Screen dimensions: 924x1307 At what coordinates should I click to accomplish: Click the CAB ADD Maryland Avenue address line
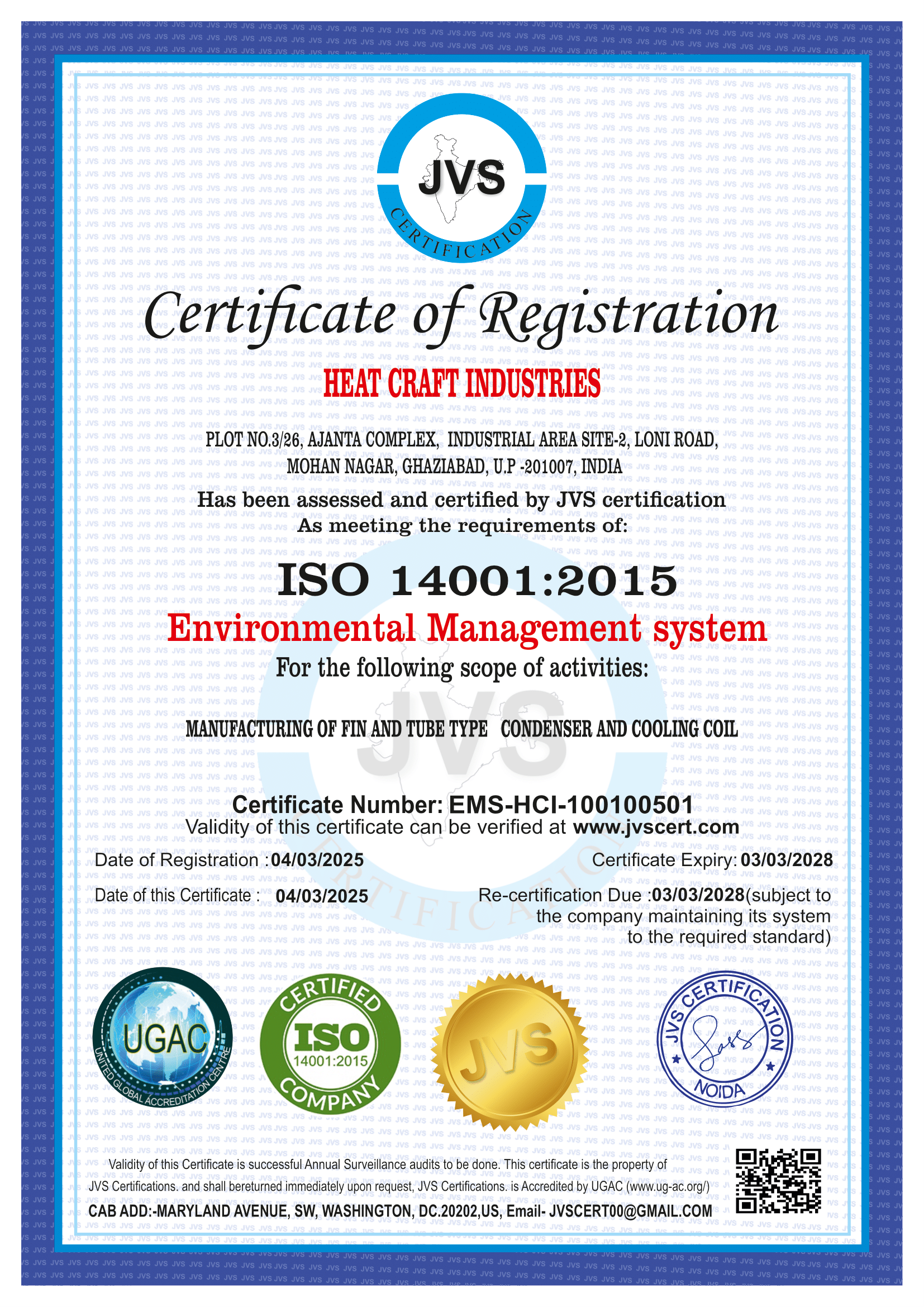click(x=401, y=1210)
